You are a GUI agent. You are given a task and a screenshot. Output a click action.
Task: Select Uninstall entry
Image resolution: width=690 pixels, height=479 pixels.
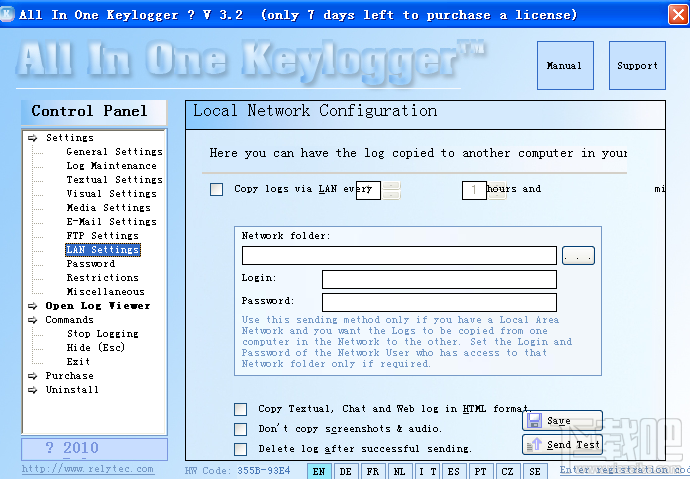pyautogui.click(x=72, y=390)
